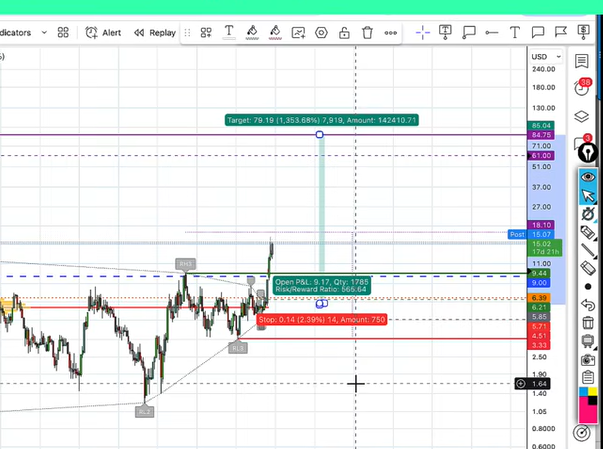The height and width of the screenshot is (449, 603).
Task: Open more options three-dots menu
Action: point(391,33)
